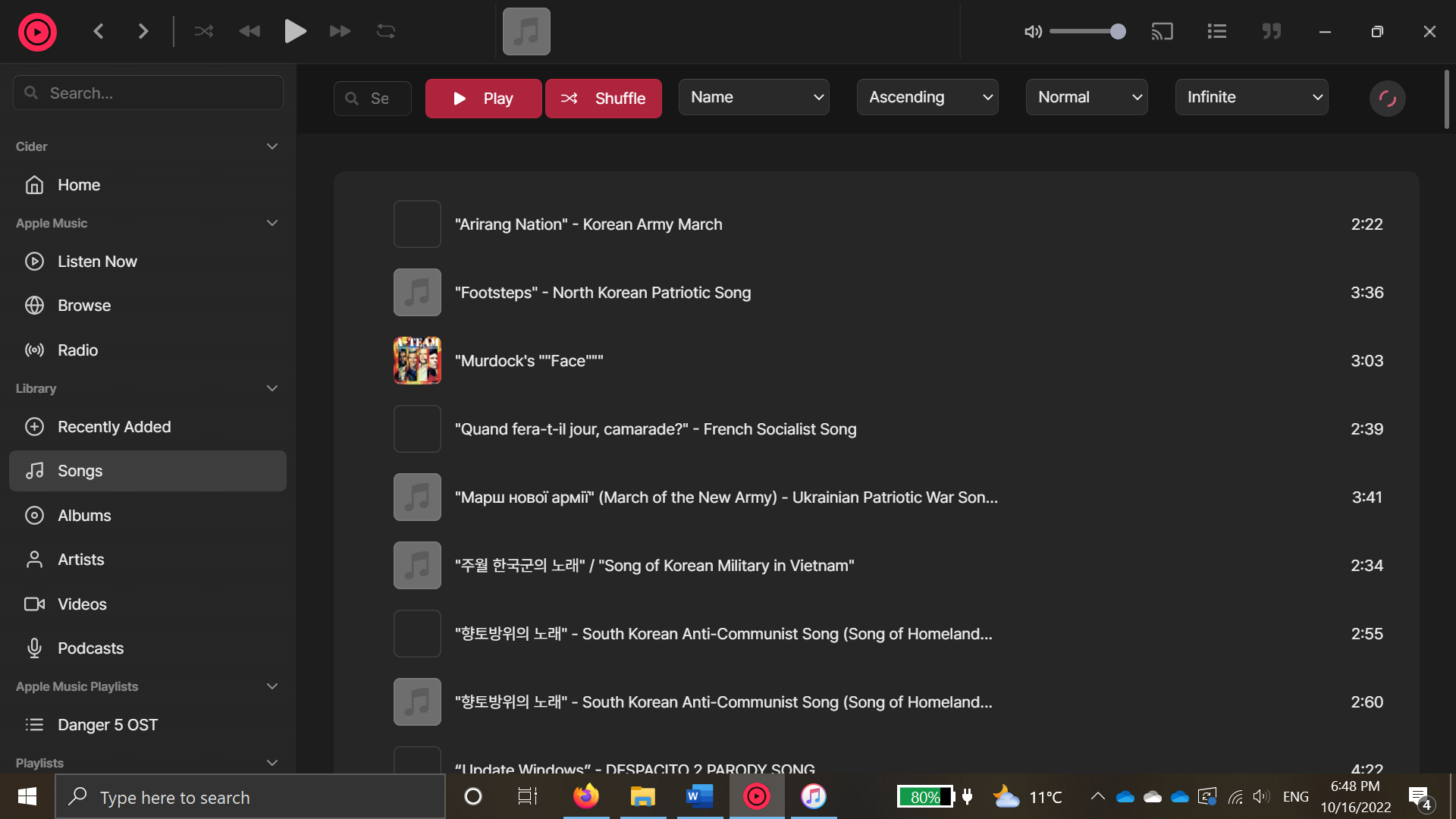Click the sidebar Search field
The width and height of the screenshot is (1456, 819).
(x=149, y=93)
